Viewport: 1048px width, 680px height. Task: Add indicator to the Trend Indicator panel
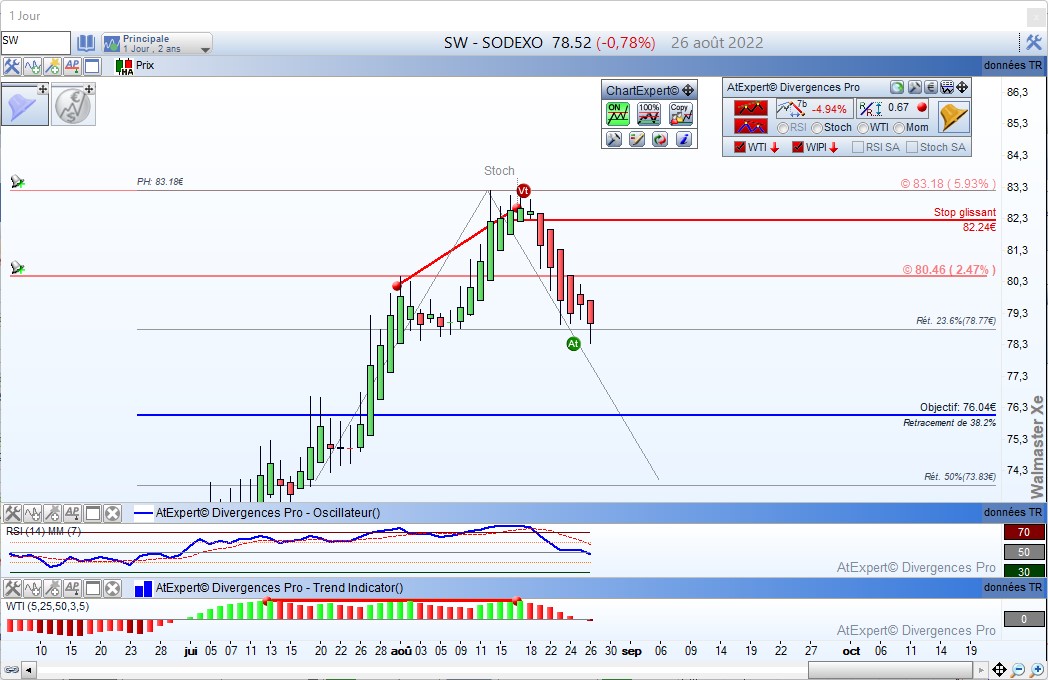[32, 588]
